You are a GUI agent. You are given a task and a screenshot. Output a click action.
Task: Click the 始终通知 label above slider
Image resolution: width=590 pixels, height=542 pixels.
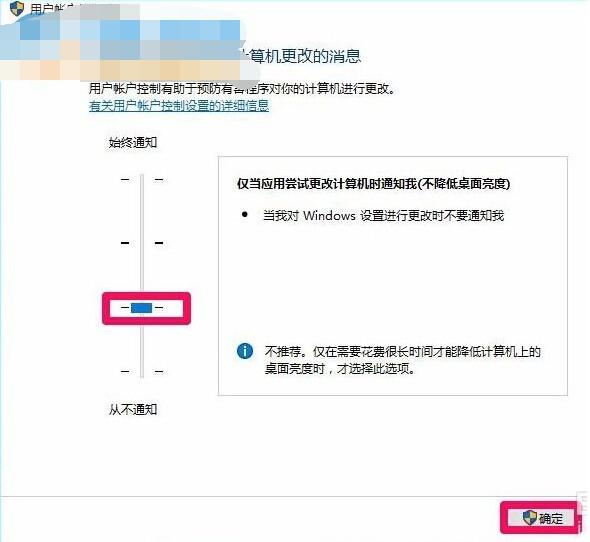point(133,142)
